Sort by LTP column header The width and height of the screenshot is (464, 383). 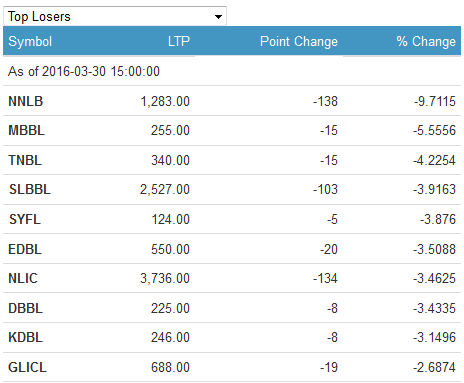(179, 41)
